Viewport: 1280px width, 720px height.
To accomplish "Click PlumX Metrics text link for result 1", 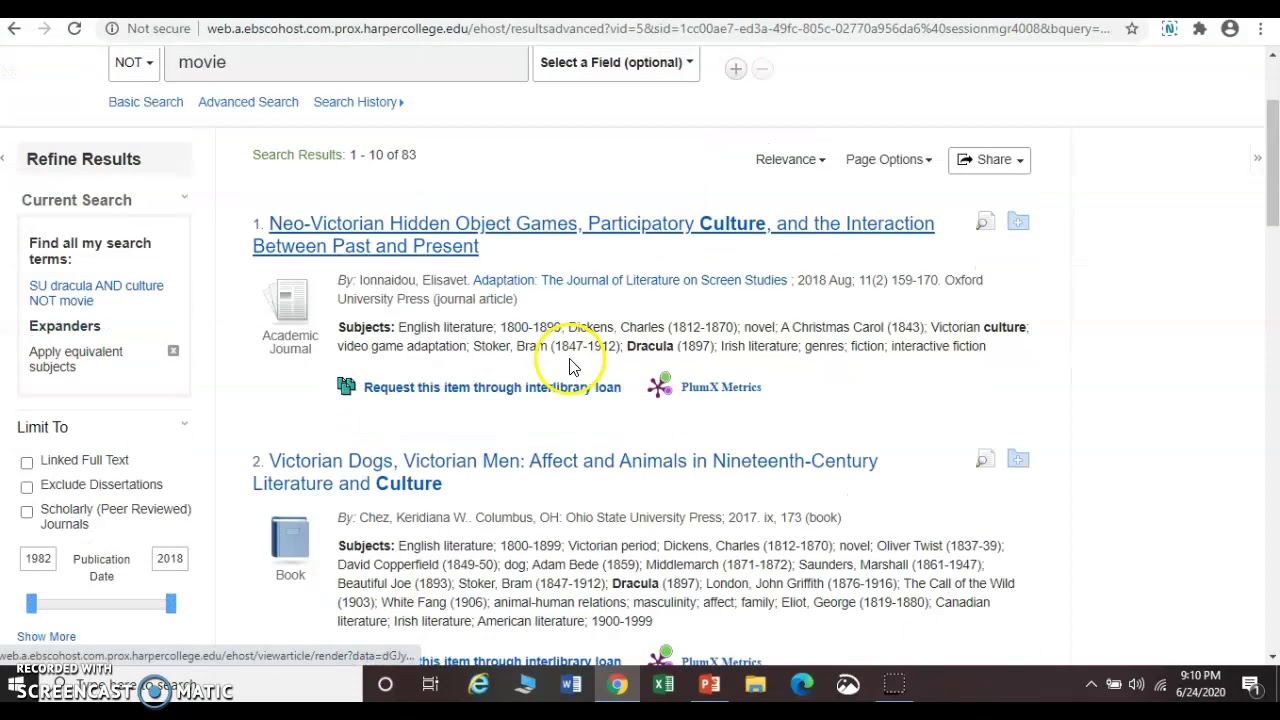I will tap(721, 387).
